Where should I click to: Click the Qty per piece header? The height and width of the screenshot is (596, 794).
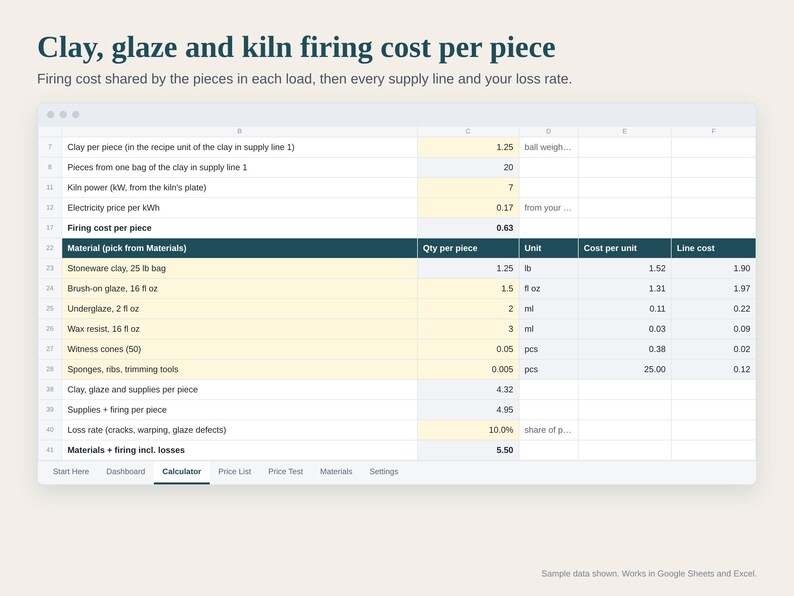tap(468, 248)
